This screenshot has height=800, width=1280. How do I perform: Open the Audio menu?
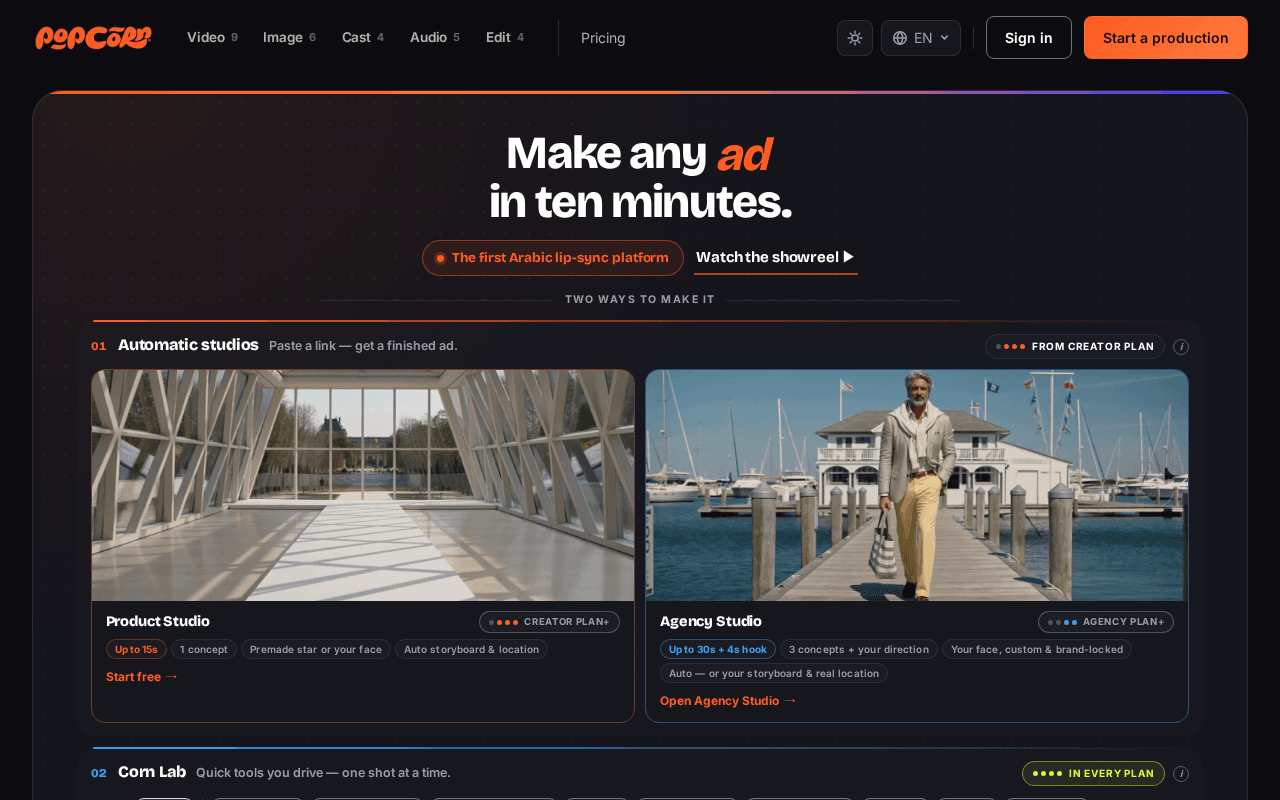tap(435, 38)
